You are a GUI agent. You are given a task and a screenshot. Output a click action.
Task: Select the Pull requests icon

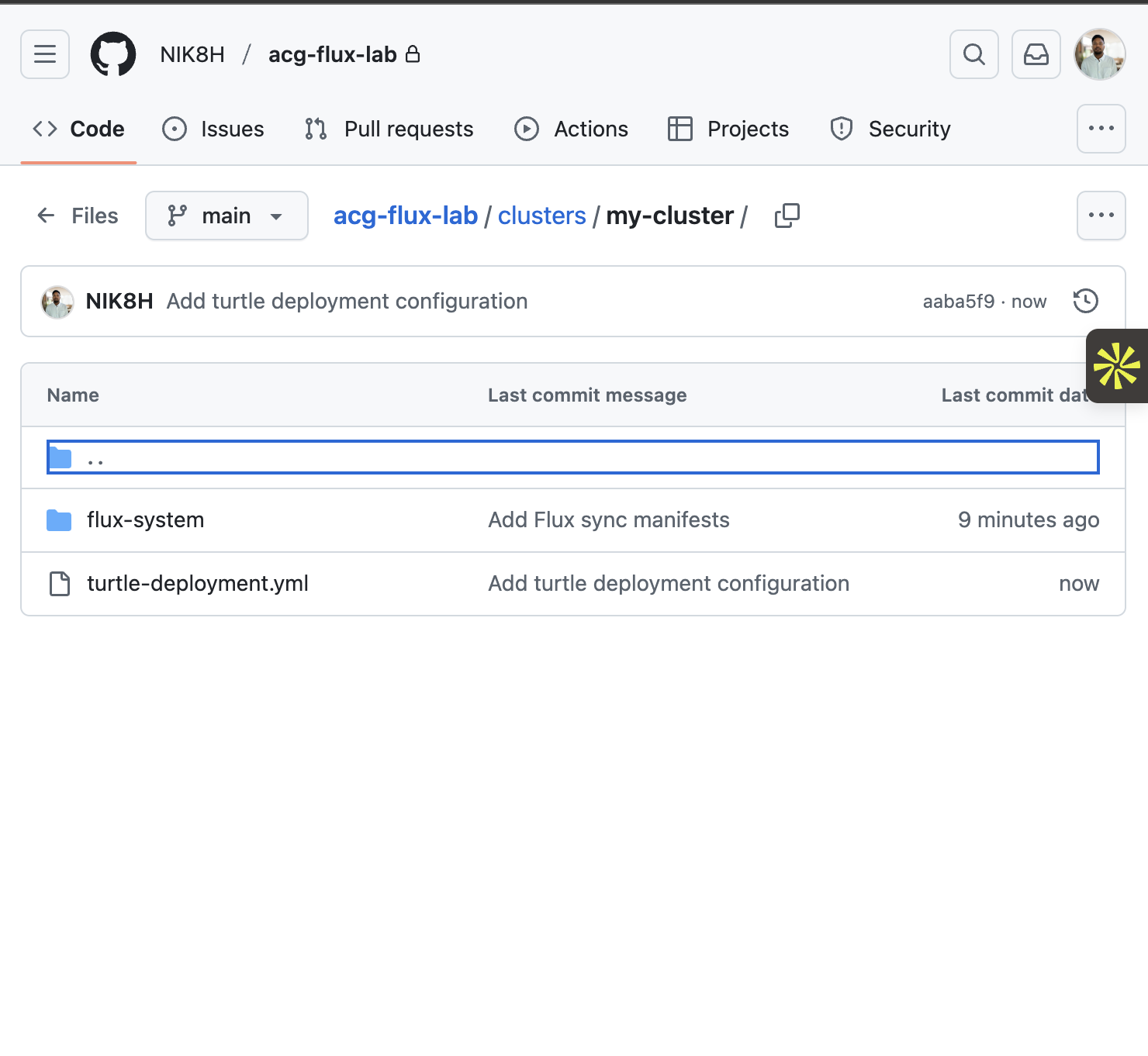pyautogui.click(x=314, y=129)
